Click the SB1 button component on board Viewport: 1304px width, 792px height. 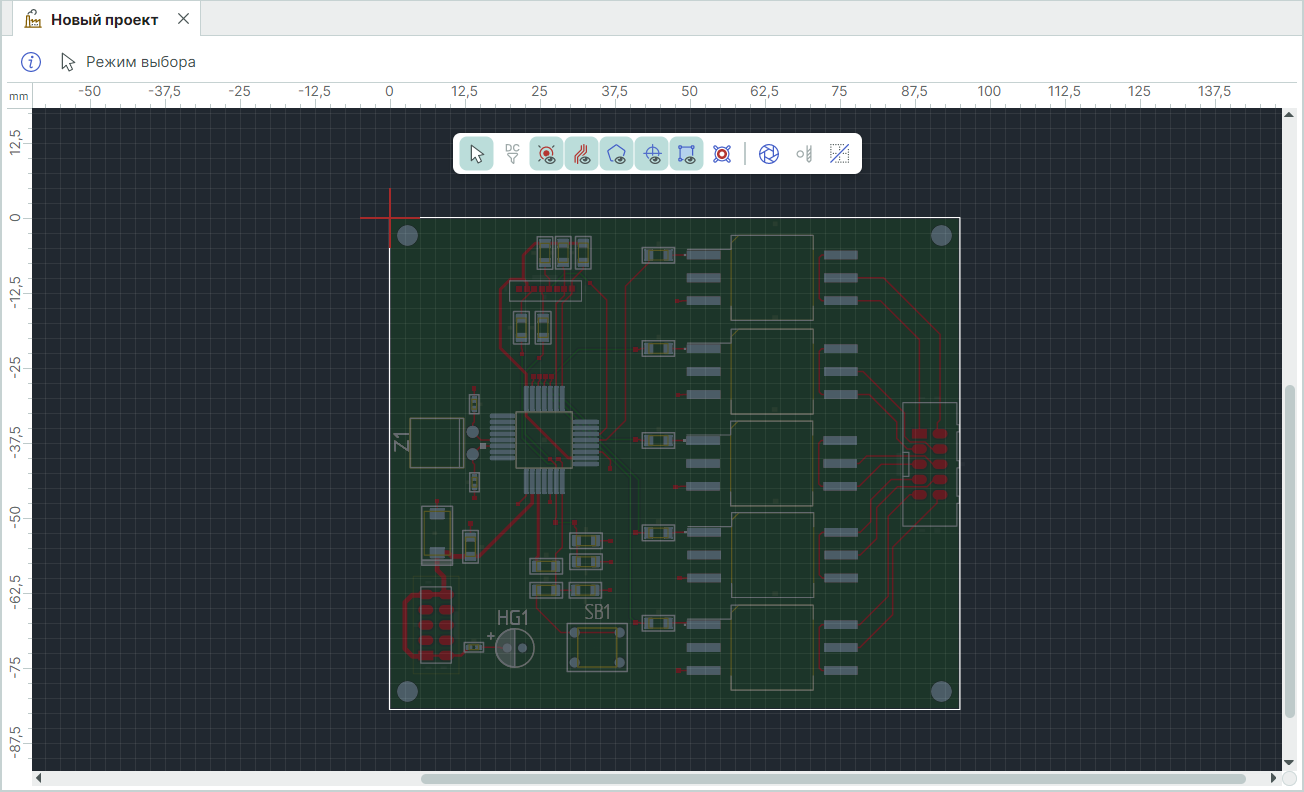click(597, 647)
